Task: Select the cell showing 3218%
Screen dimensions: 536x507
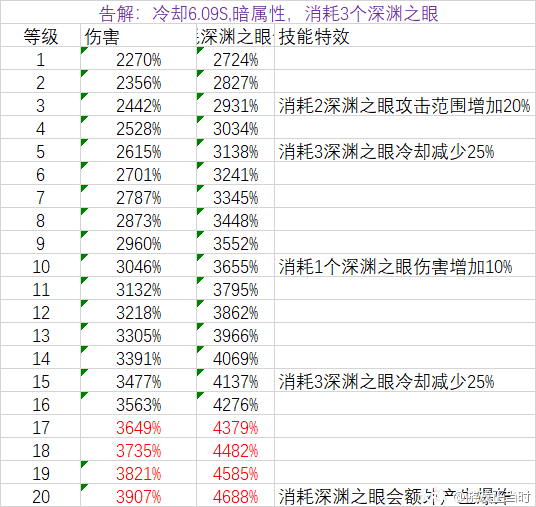Action: (x=138, y=311)
